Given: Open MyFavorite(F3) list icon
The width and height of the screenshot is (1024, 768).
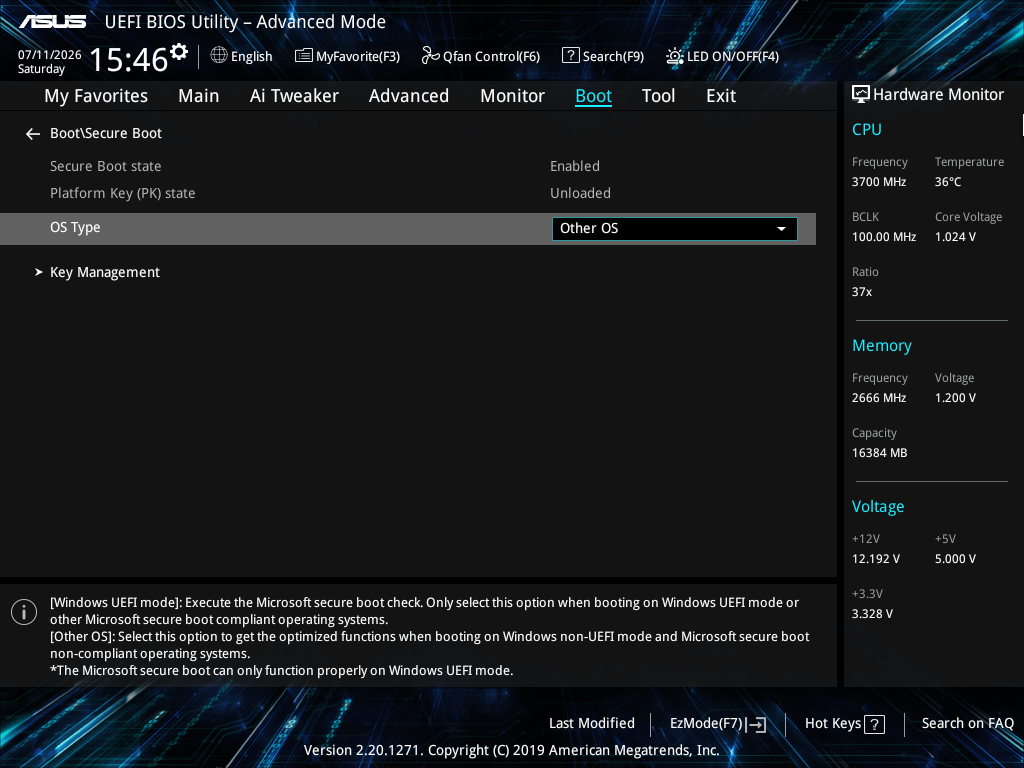Looking at the screenshot, I should point(303,56).
